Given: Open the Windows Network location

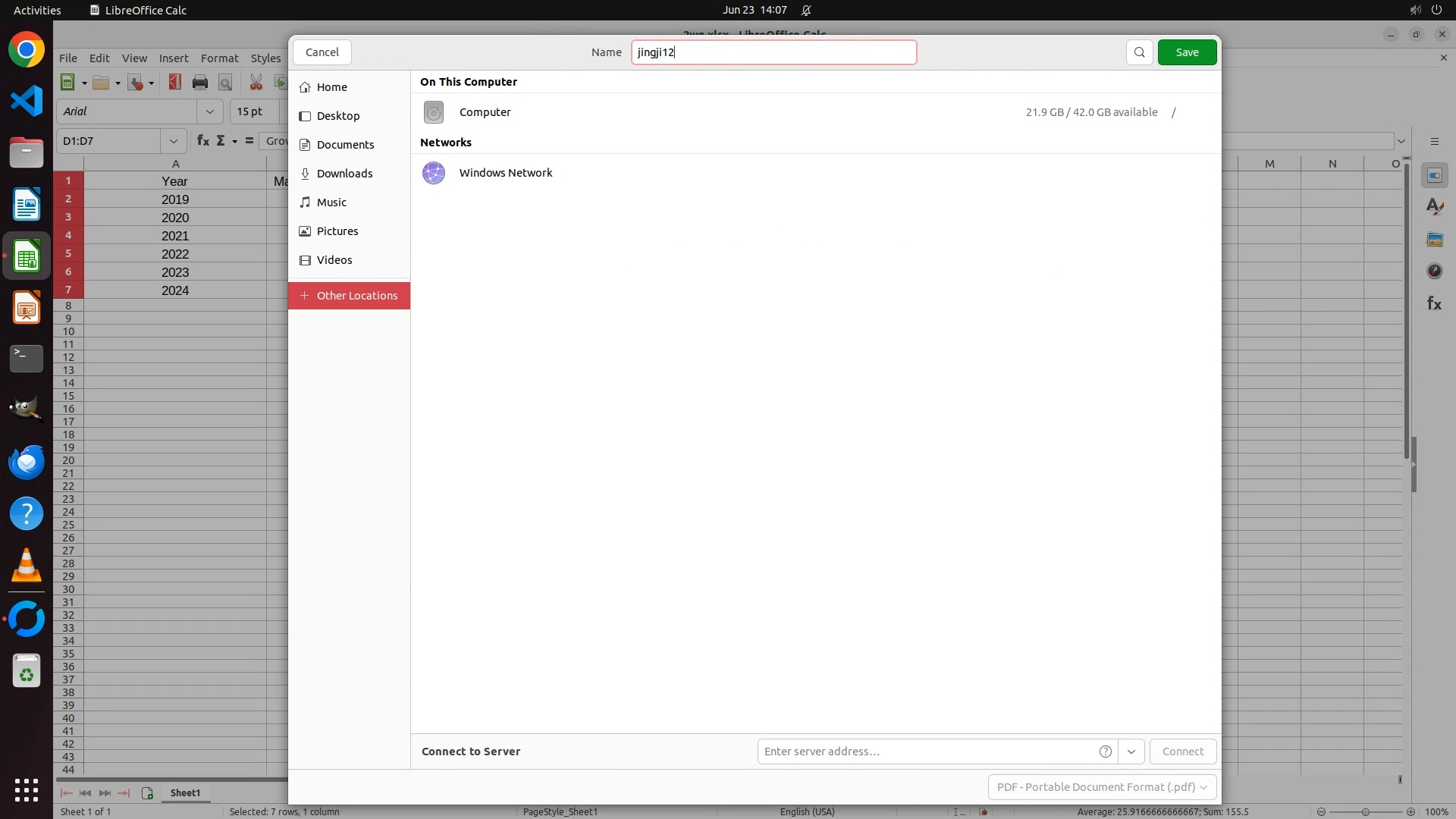Looking at the screenshot, I should [505, 173].
